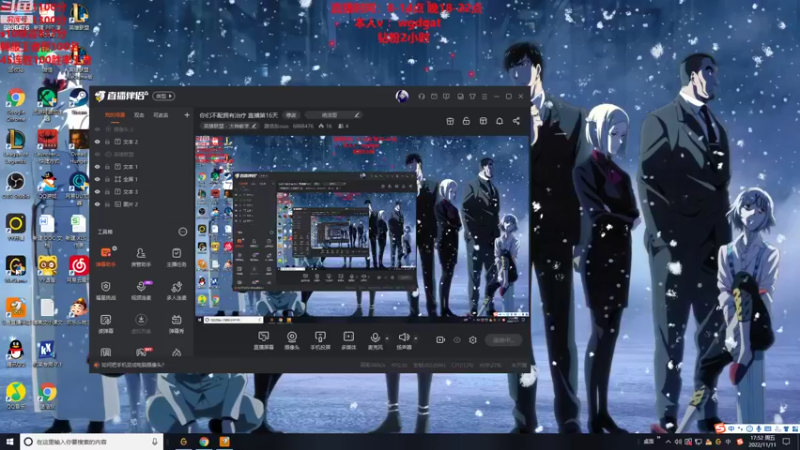The height and width of the screenshot is (450, 800).
Task: Open Google Chrome desktop shortcut
Action: pos(16,104)
